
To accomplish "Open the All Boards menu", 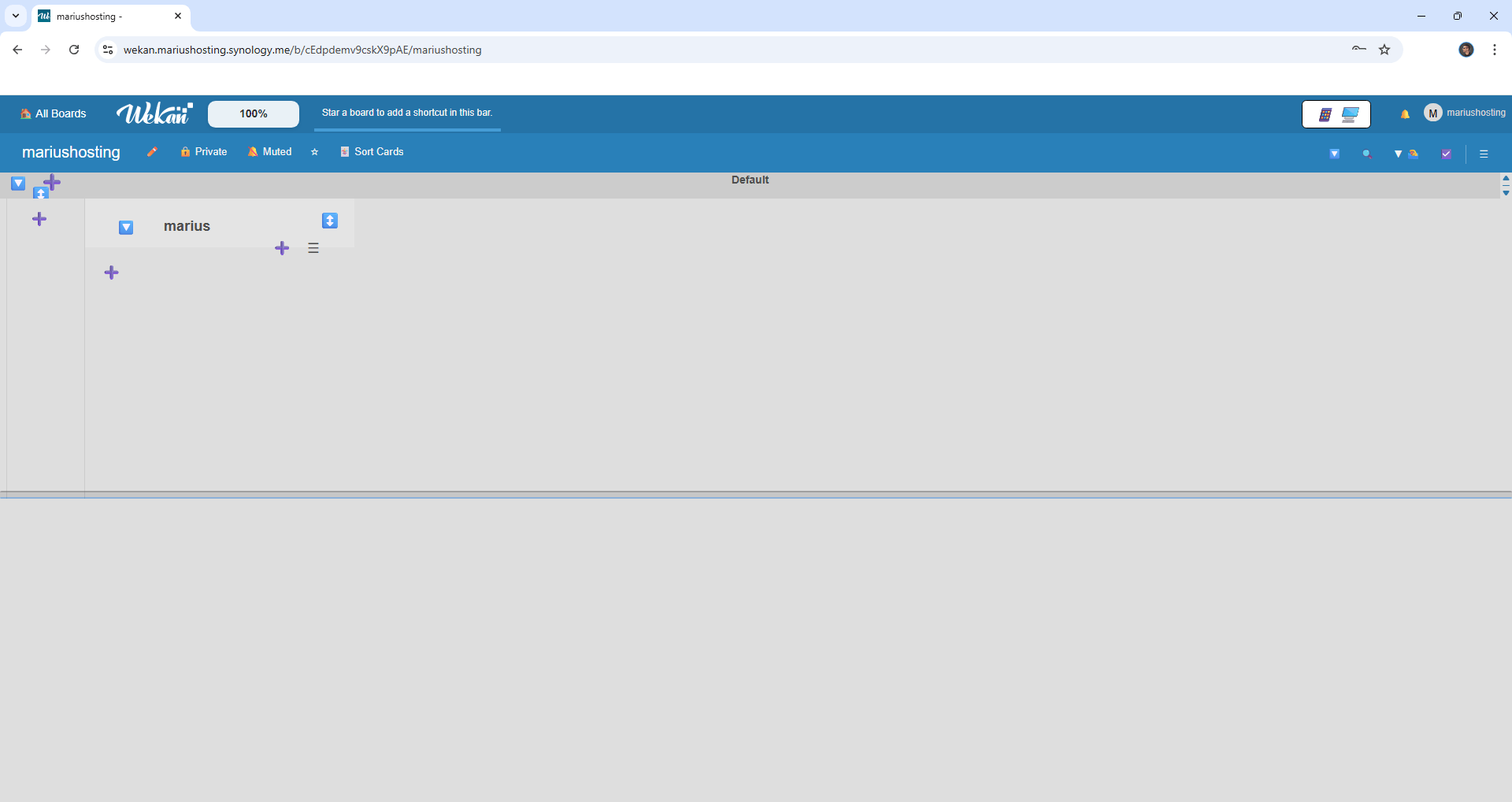I will click(x=53, y=113).
